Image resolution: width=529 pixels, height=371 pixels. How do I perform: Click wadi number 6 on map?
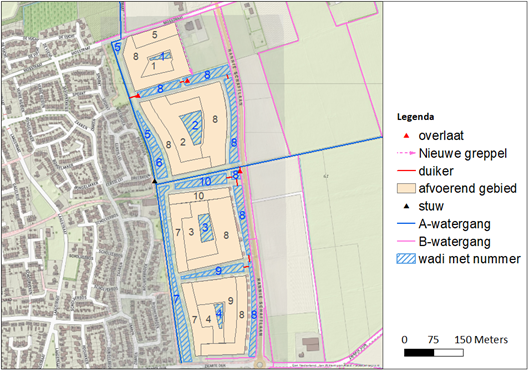pos(159,163)
